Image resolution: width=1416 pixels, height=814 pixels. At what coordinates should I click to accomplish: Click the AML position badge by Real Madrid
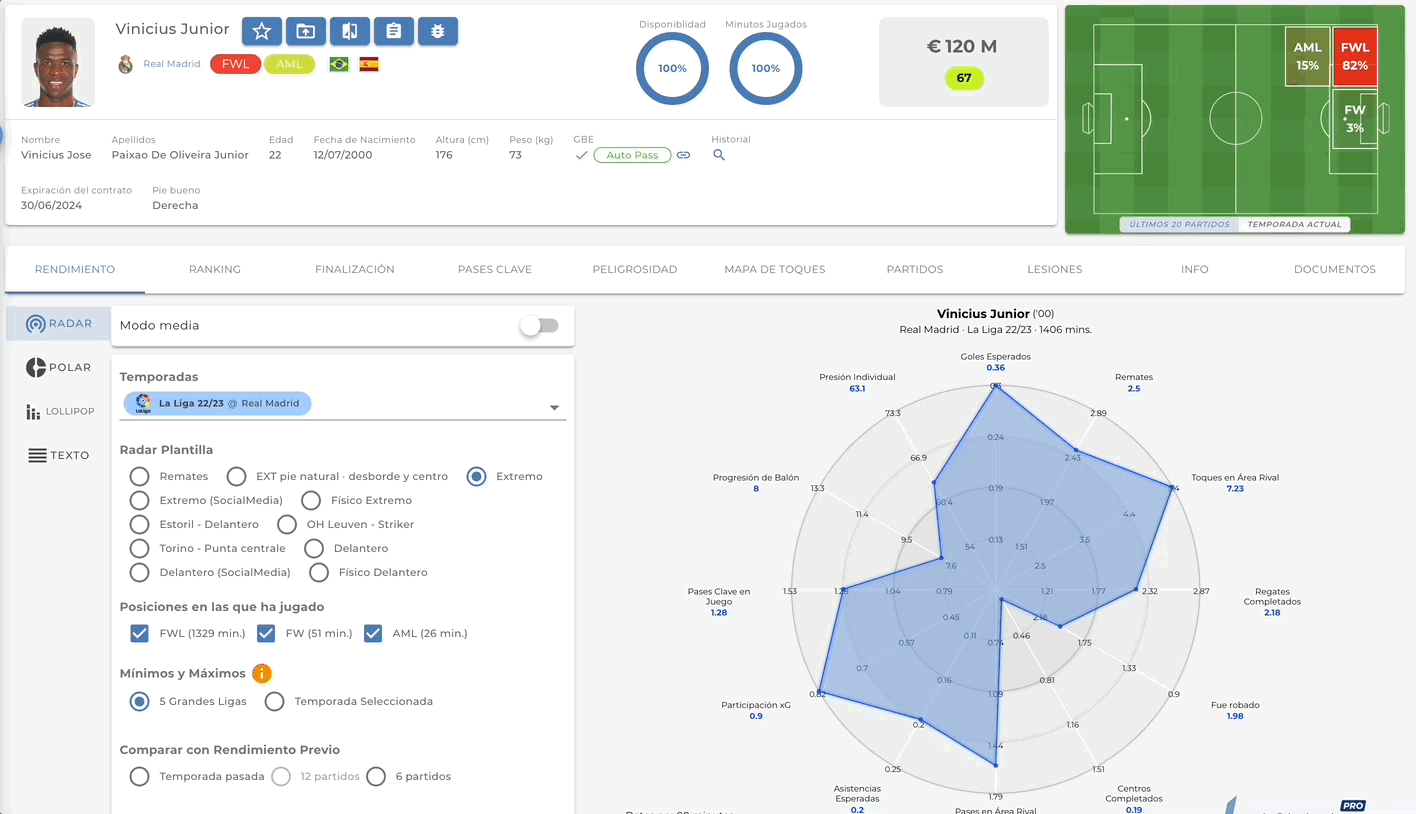coord(289,64)
